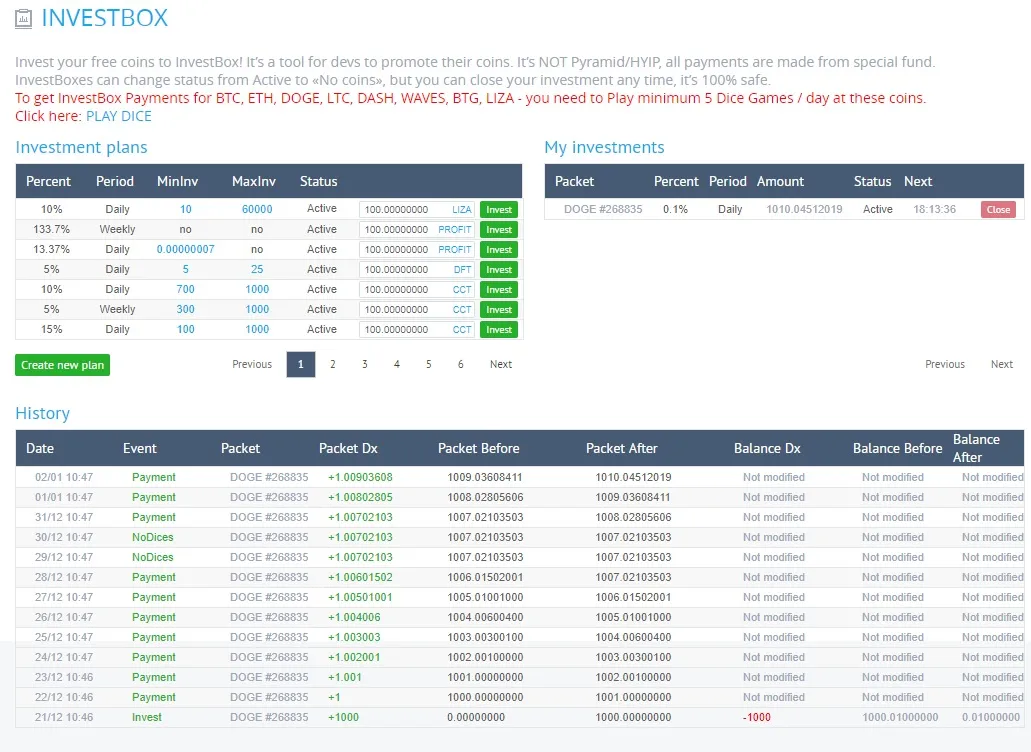1031x752 pixels.
Task: Click the Invest event on 21/12
Action: [147, 717]
